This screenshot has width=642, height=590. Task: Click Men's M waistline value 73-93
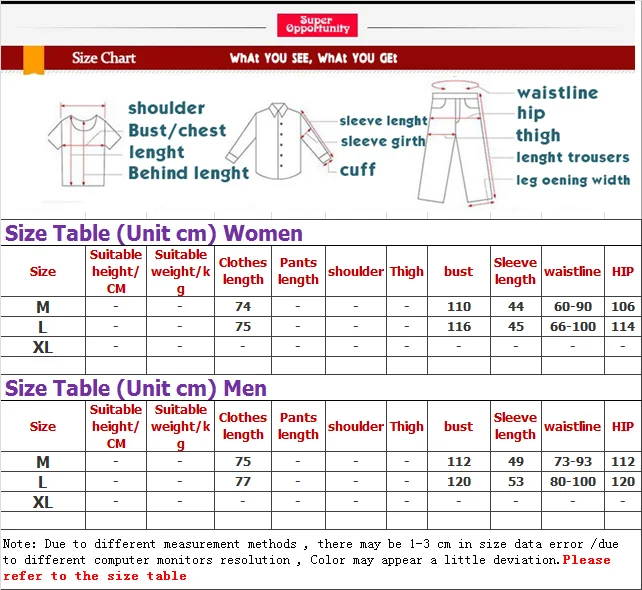click(573, 462)
